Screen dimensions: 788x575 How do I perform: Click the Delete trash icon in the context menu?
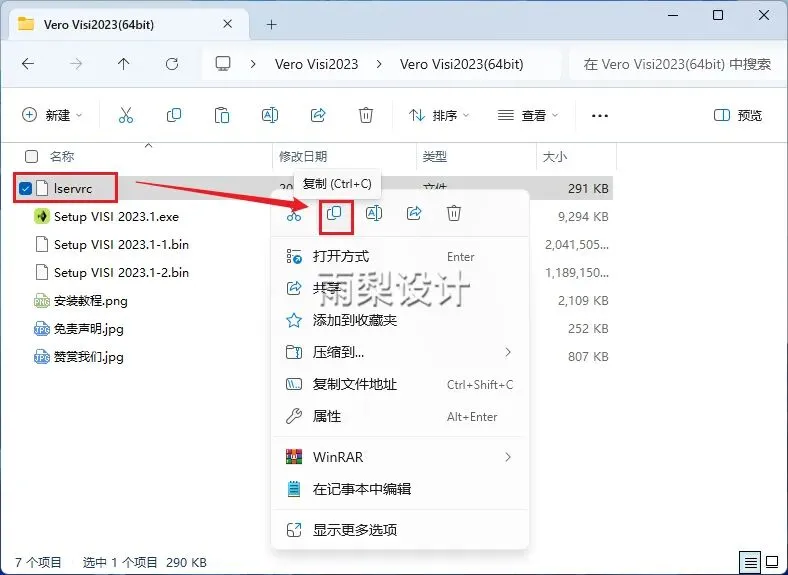pos(454,214)
